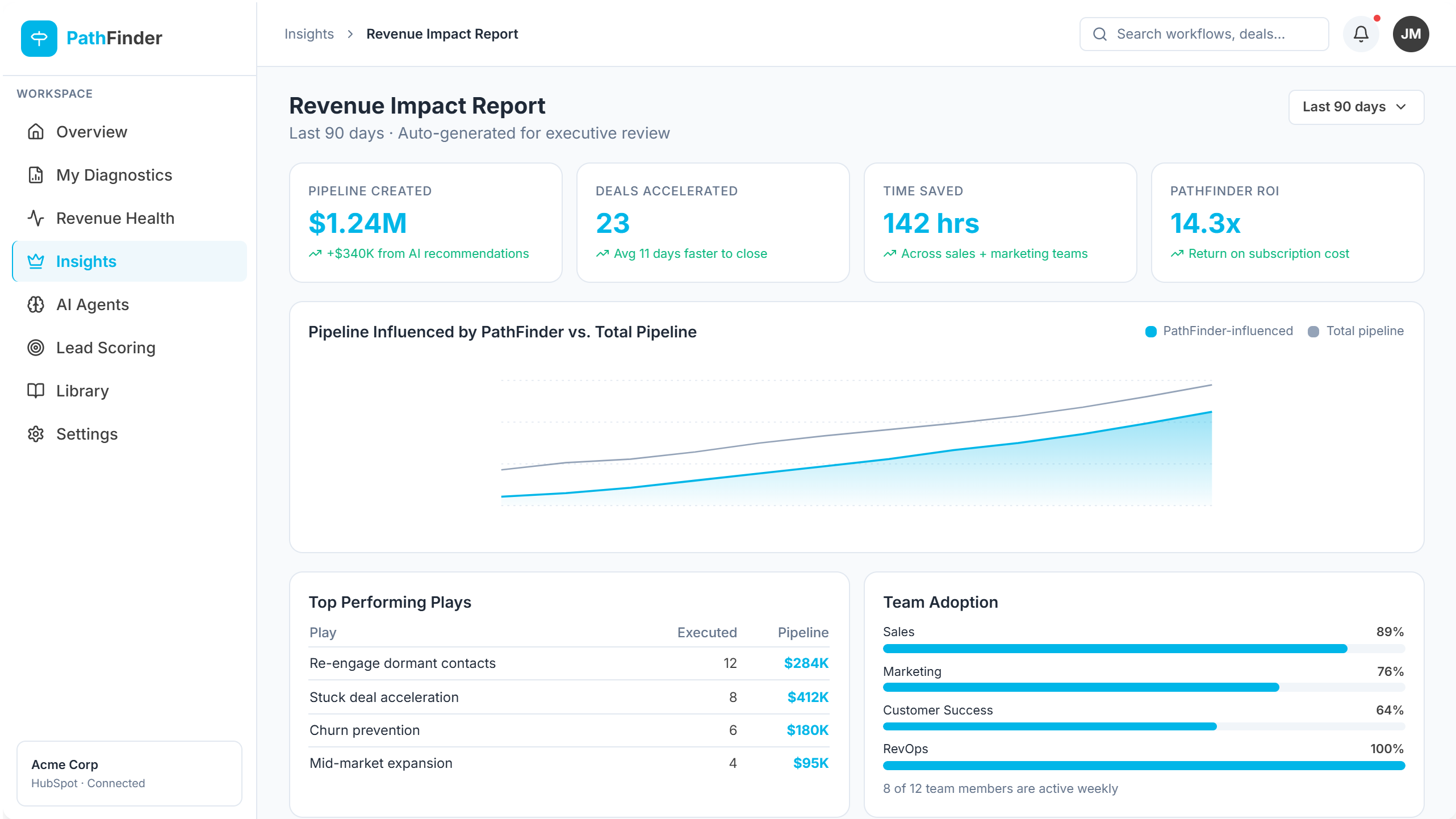Image resolution: width=1456 pixels, height=819 pixels.
Task: Click the Revenue Health pulse icon
Action: pyautogui.click(x=36, y=218)
